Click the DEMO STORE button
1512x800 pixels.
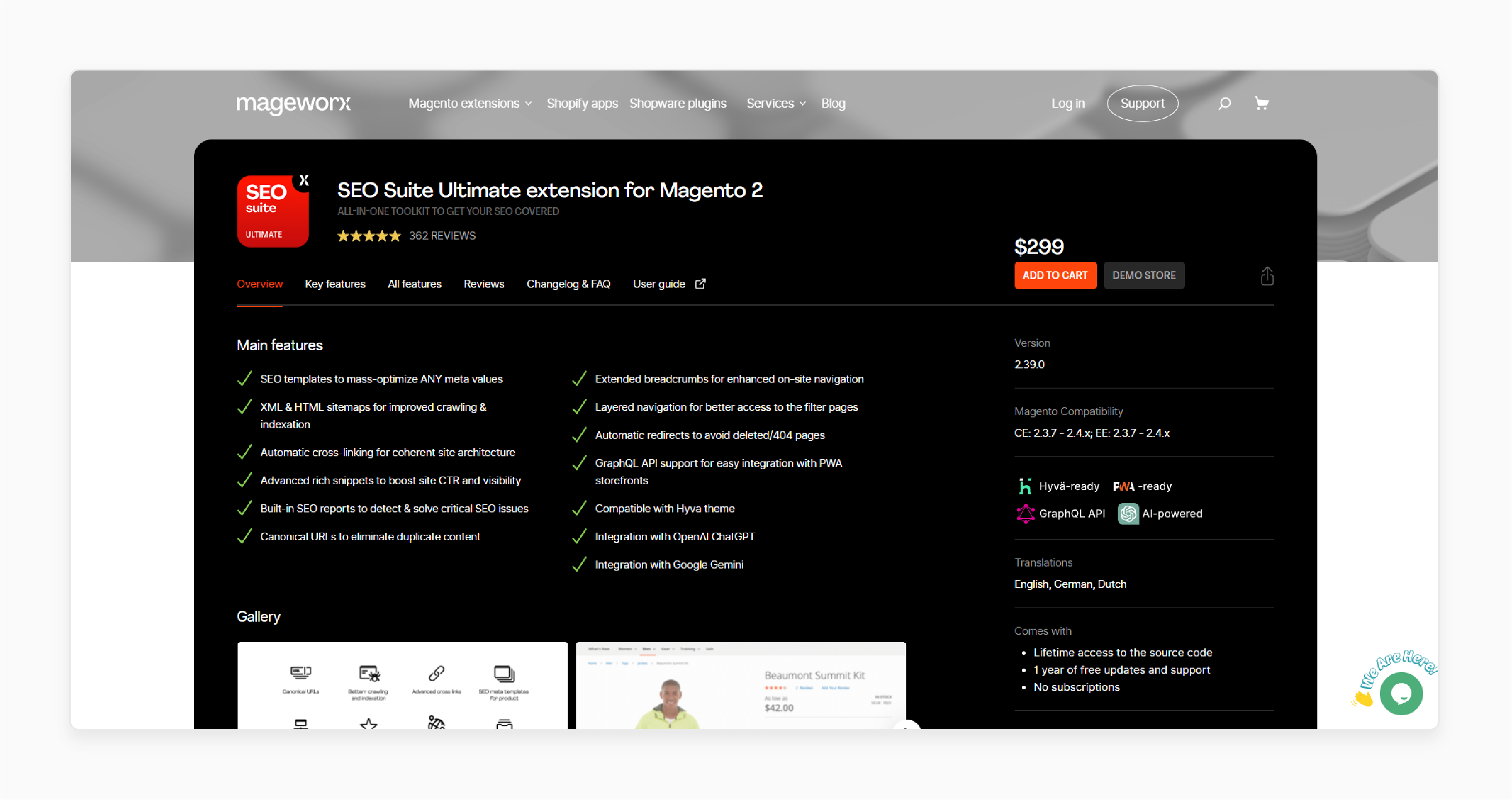point(1143,275)
